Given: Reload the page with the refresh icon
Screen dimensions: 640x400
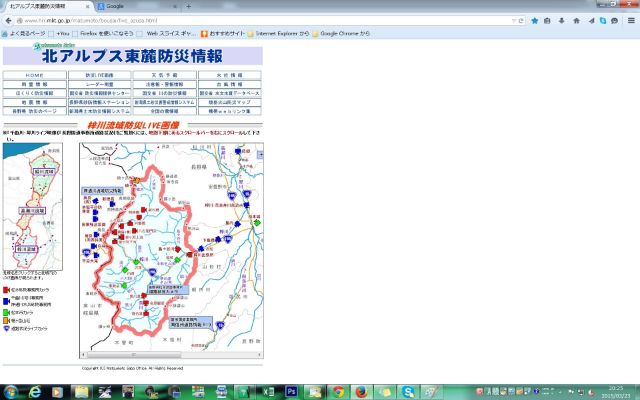Looking at the screenshot, I should 521,20.
